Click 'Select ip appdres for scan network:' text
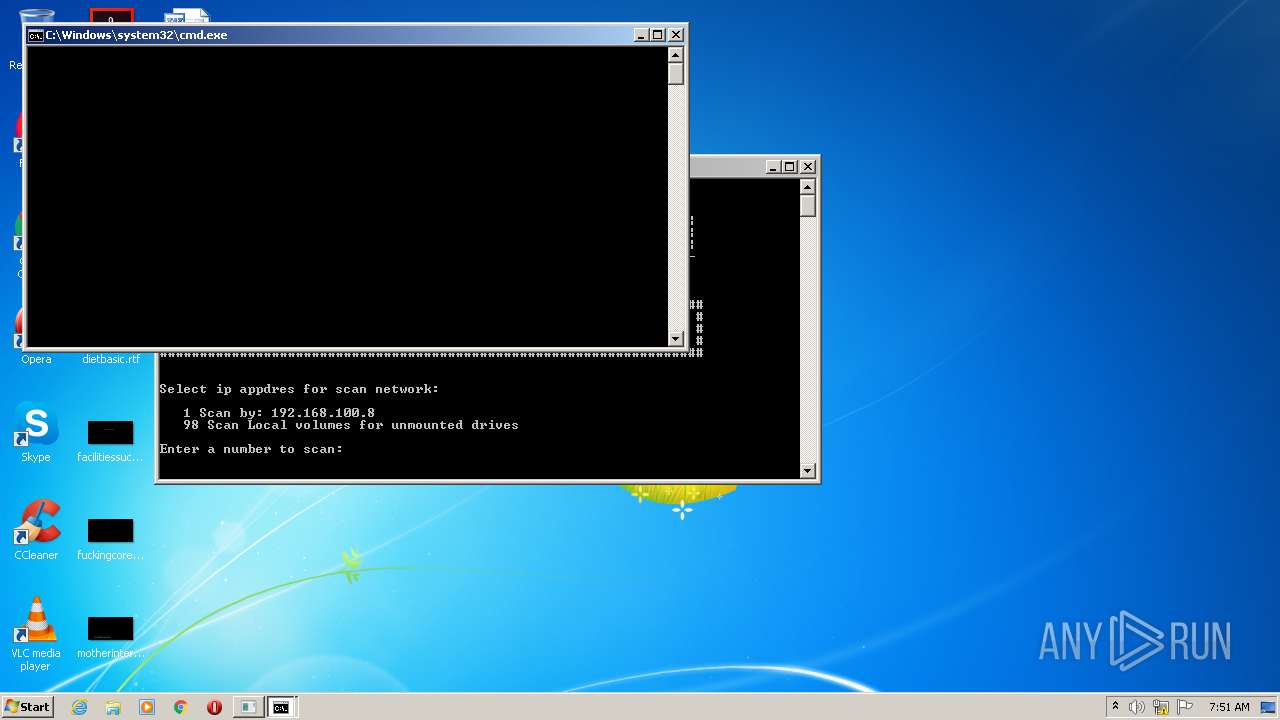The width and height of the screenshot is (1280, 720). coord(299,389)
